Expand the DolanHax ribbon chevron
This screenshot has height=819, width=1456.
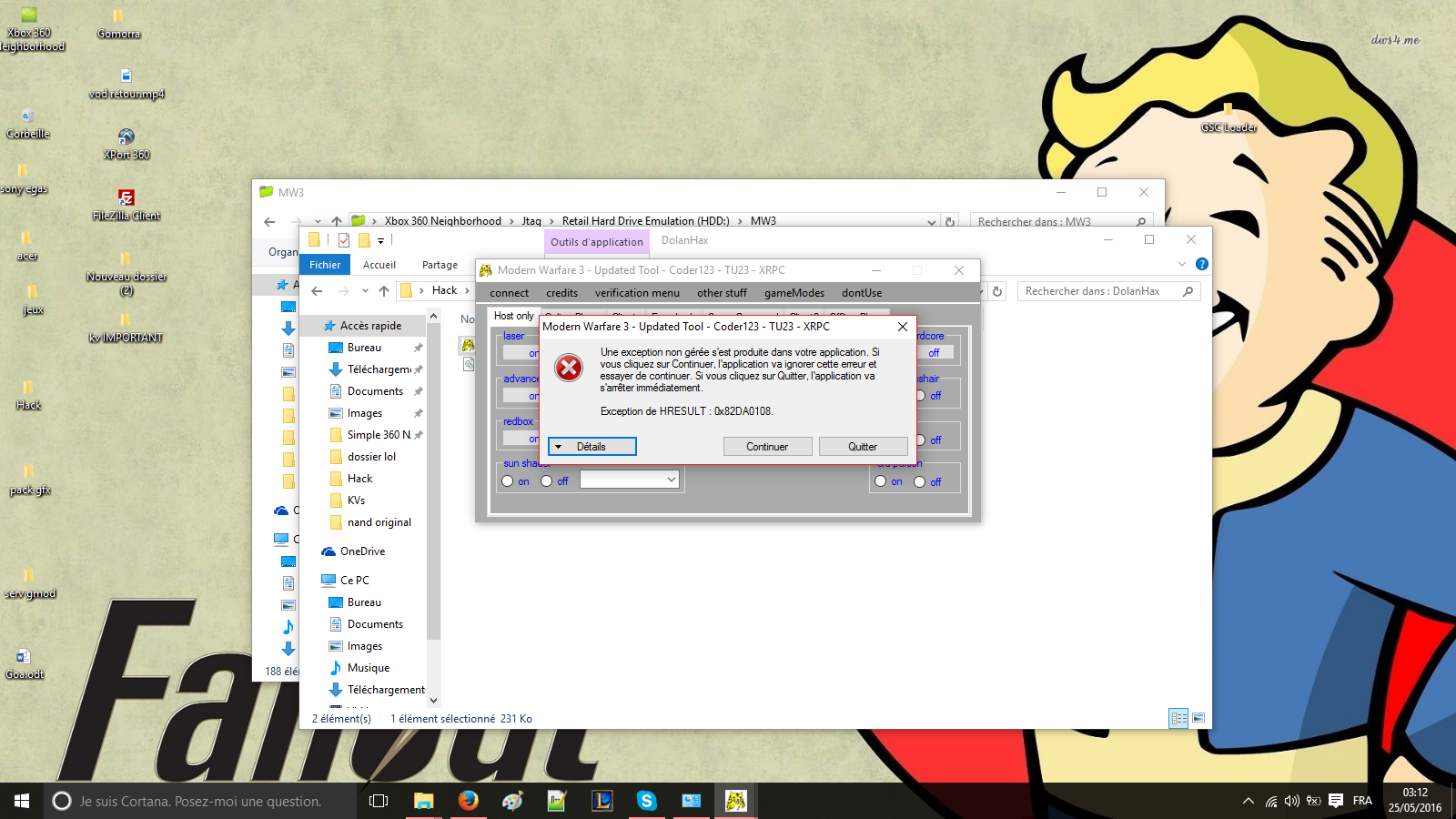1182,264
